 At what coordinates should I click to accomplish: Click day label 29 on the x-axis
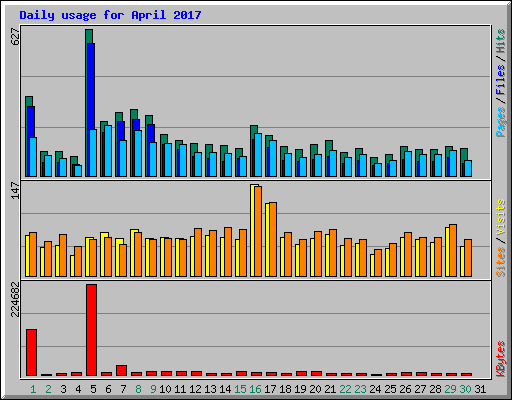[450, 389]
